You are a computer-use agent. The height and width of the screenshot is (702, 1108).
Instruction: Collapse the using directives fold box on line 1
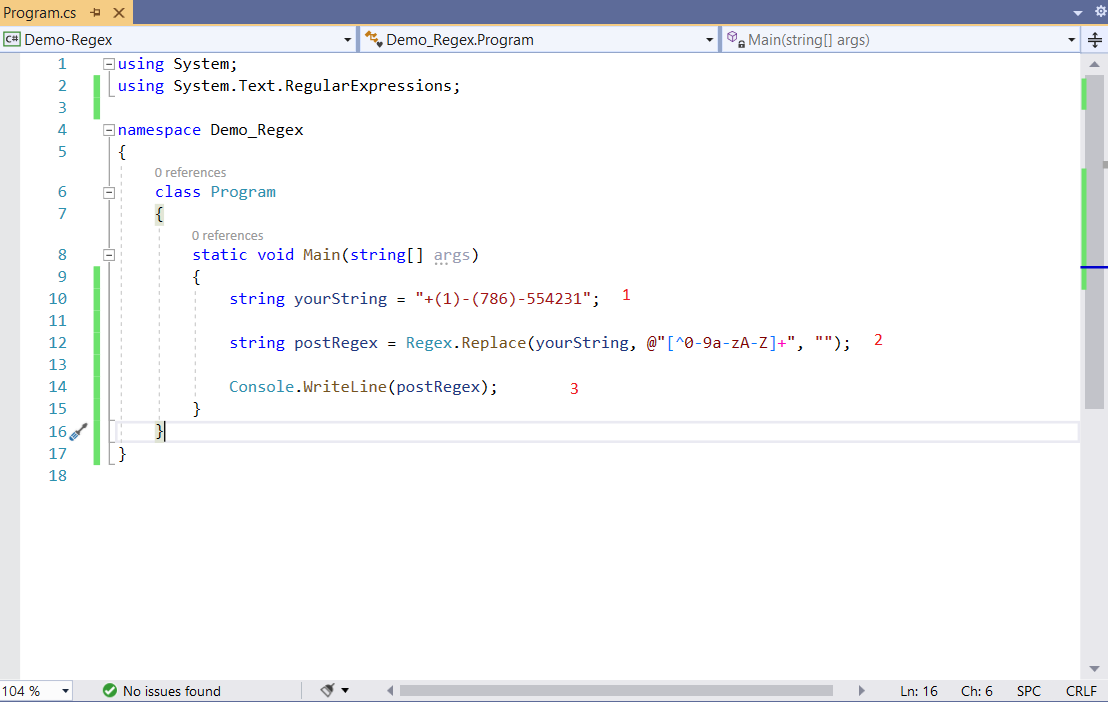(x=108, y=63)
